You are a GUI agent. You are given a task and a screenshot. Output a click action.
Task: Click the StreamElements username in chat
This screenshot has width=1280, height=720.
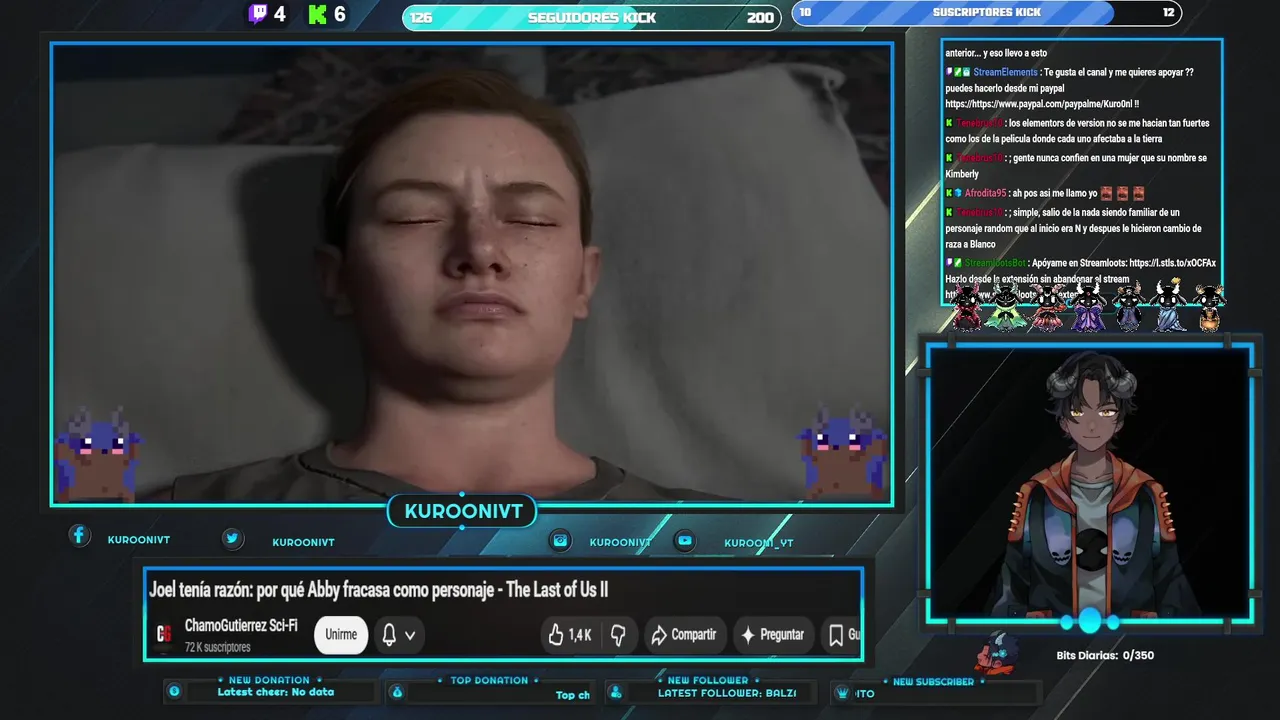point(1005,72)
